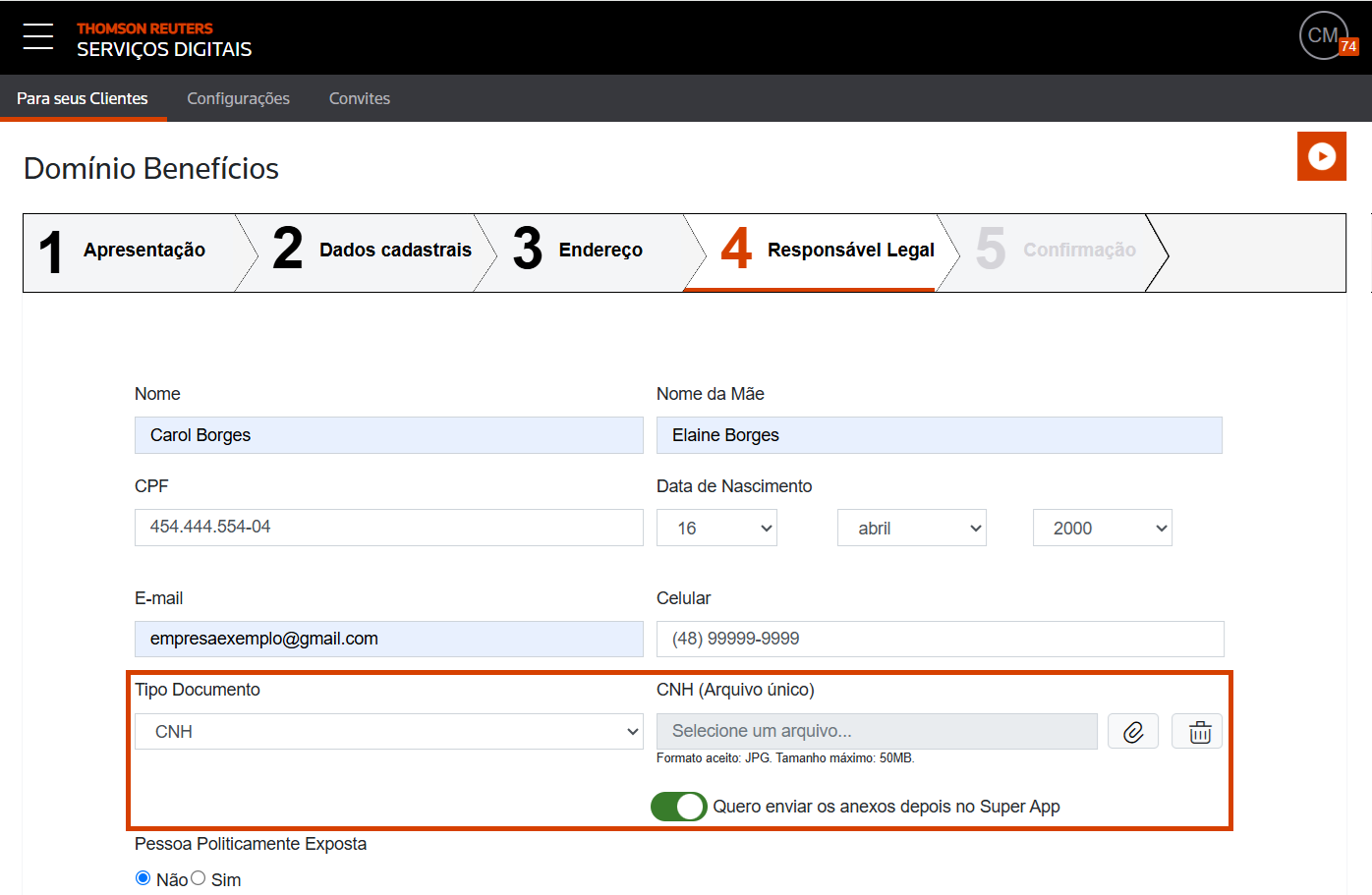Switch to Configurações tab
The height and width of the screenshot is (895, 1372).
[239, 98]
